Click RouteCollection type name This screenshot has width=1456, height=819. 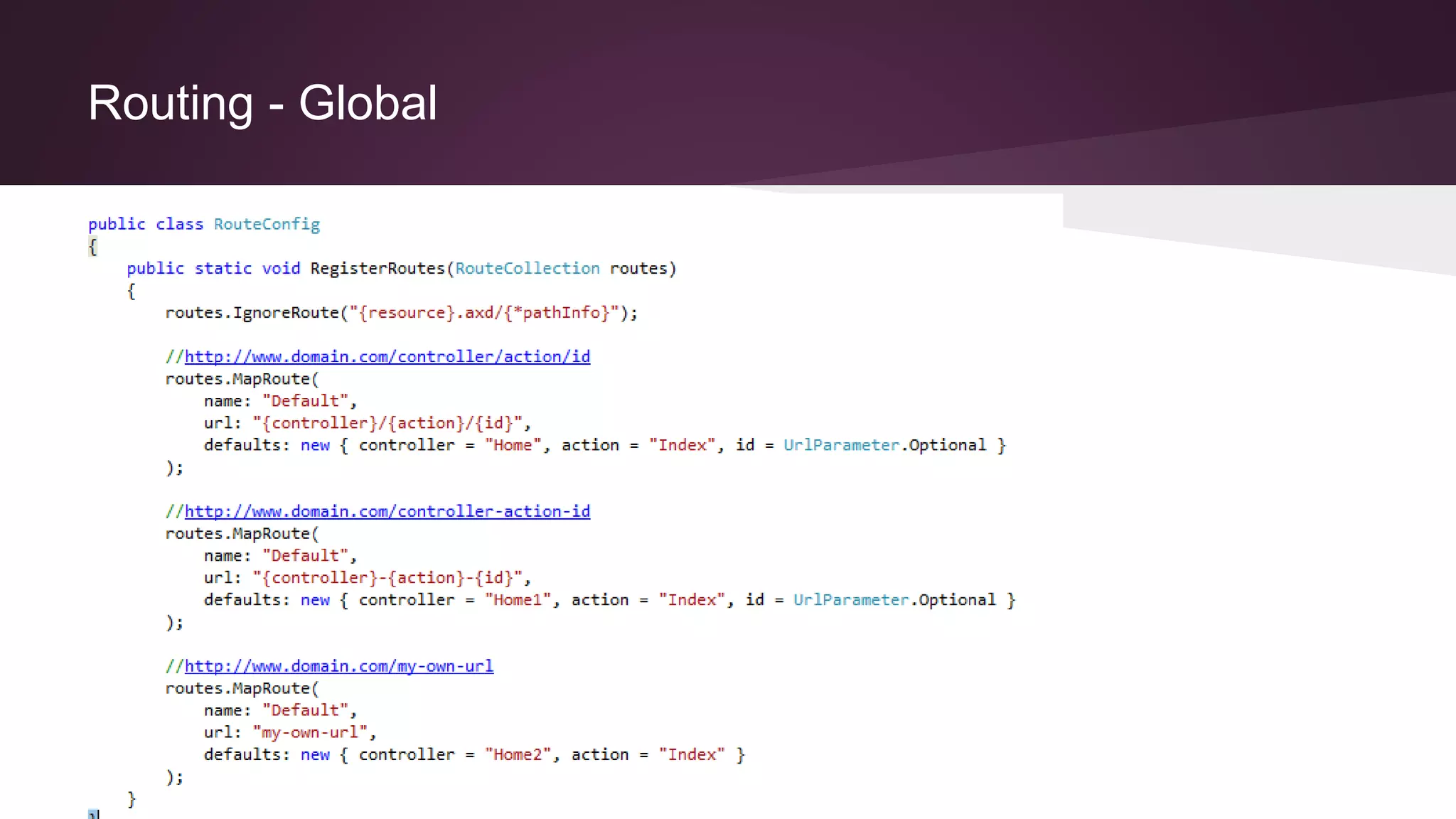tap(528, 269)
